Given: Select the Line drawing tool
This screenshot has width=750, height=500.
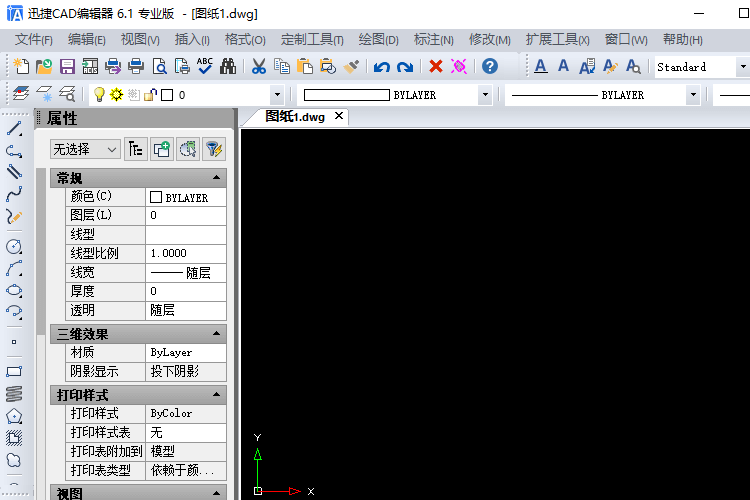Looking at the screenshot, I should pos(14,129).
